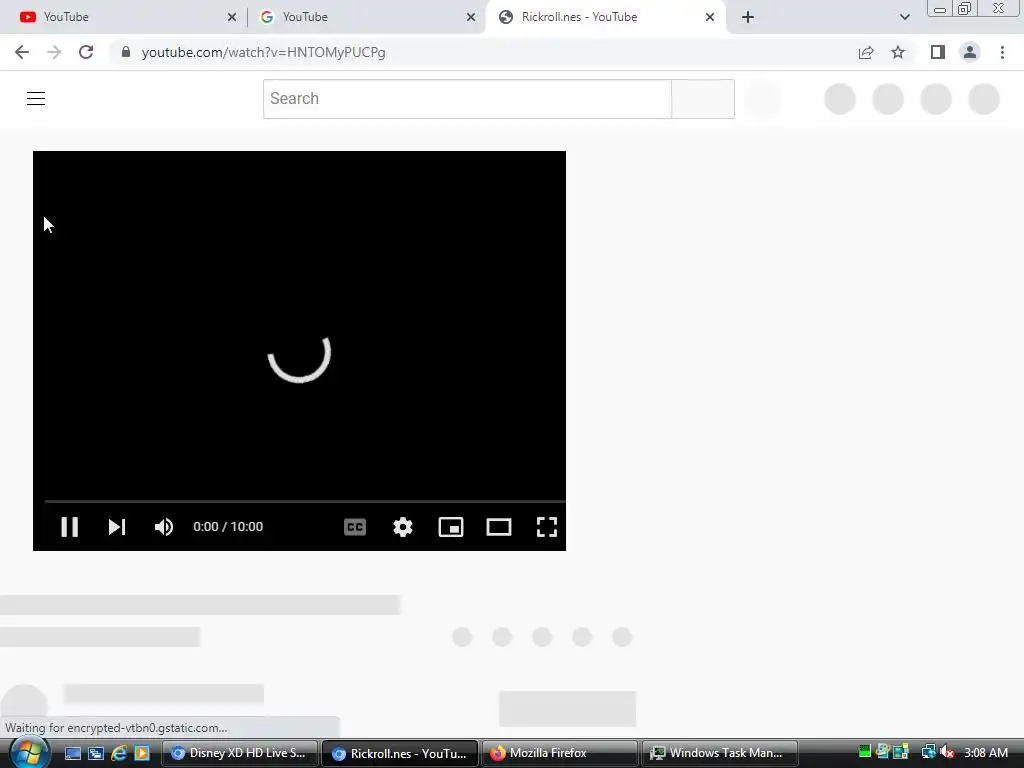Open the browser side panel
The width and height of the screenshot is (1024, 768).
pyautogui.click(x=938, y=52)
